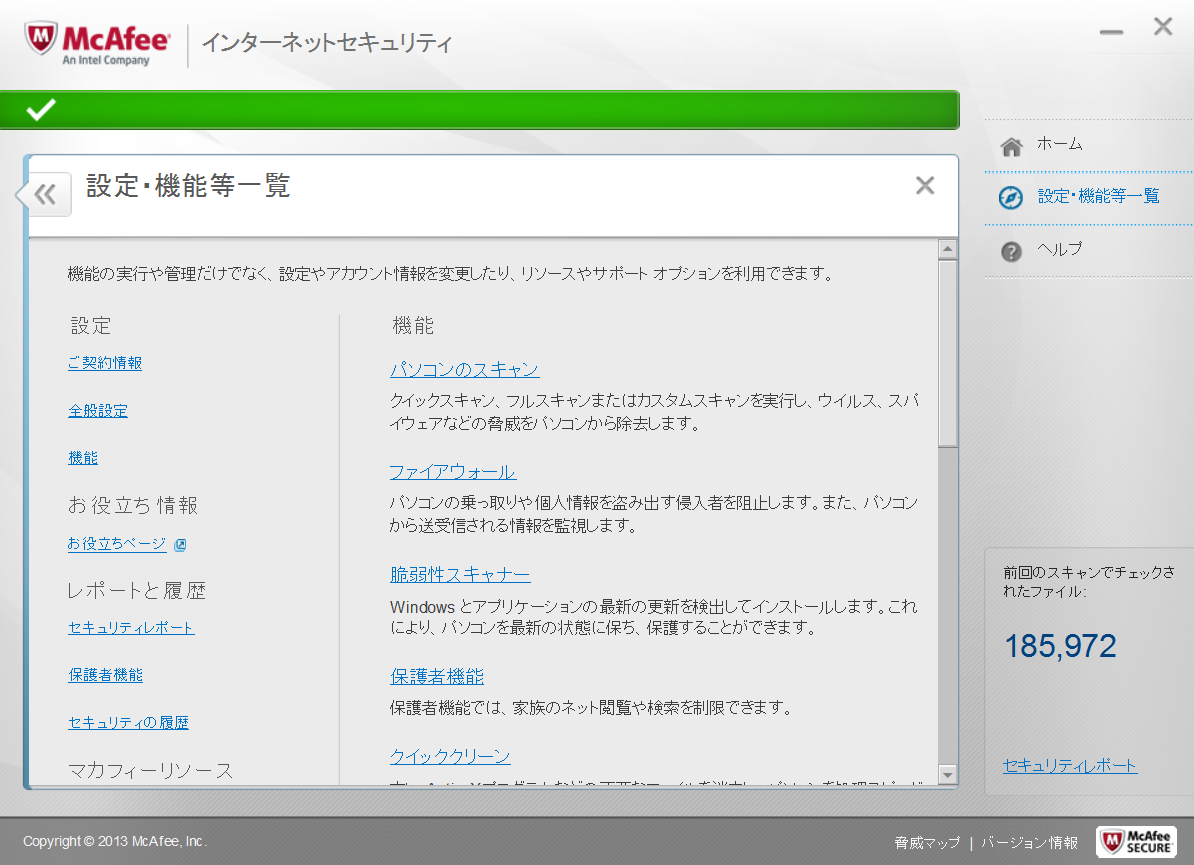Click the McAfee logo

(97, 43)
